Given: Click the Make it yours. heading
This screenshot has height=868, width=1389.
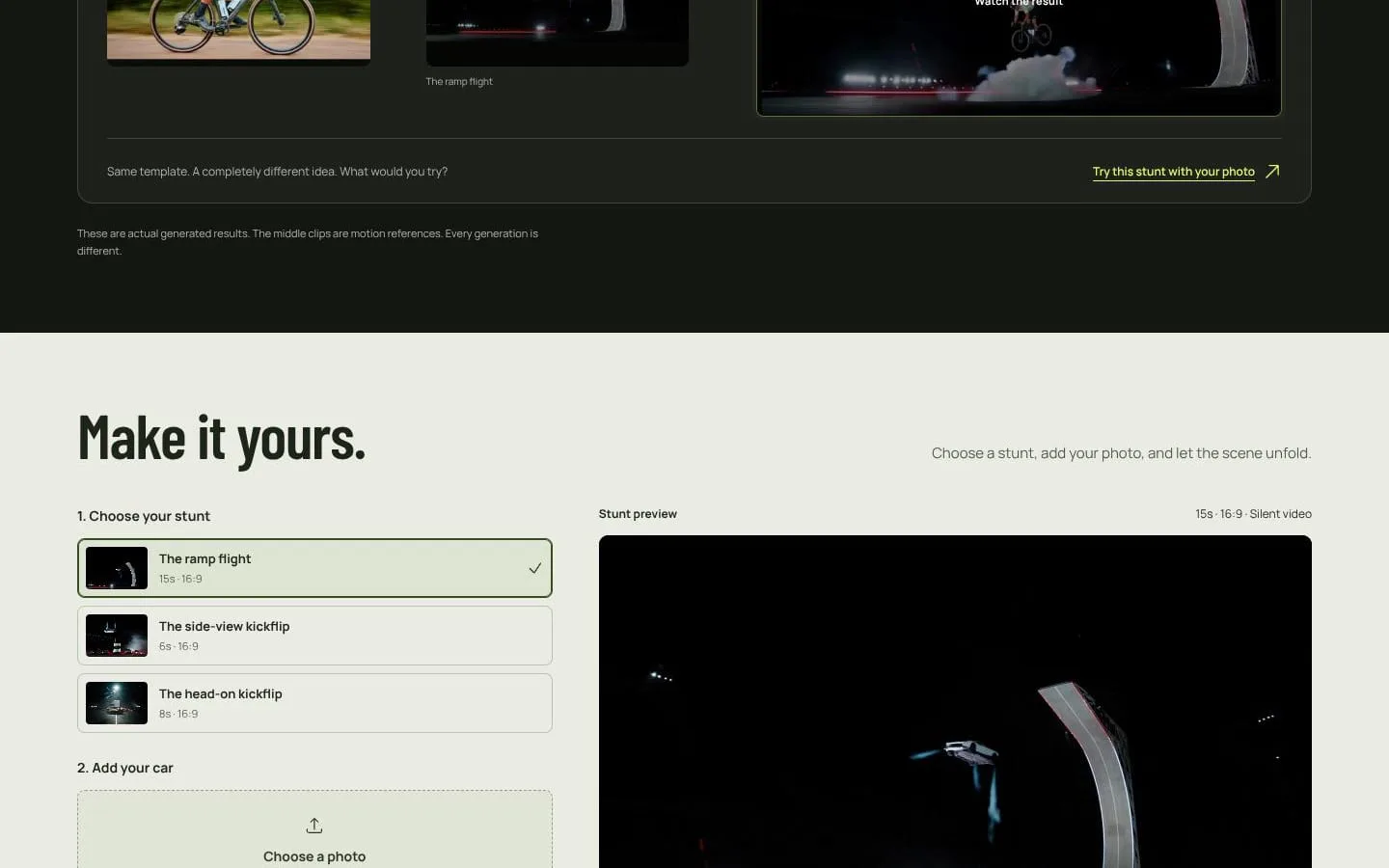Looking at the screenshot, I should [222, 439].
